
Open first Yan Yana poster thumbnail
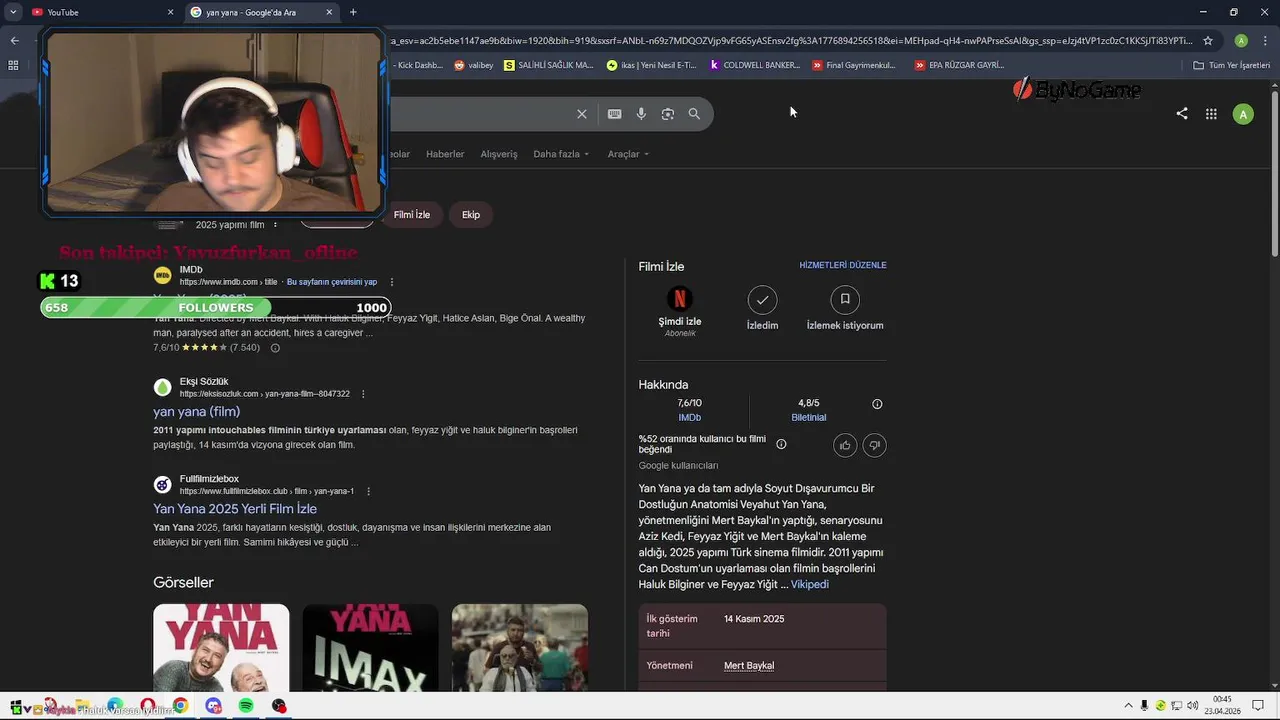221,647
